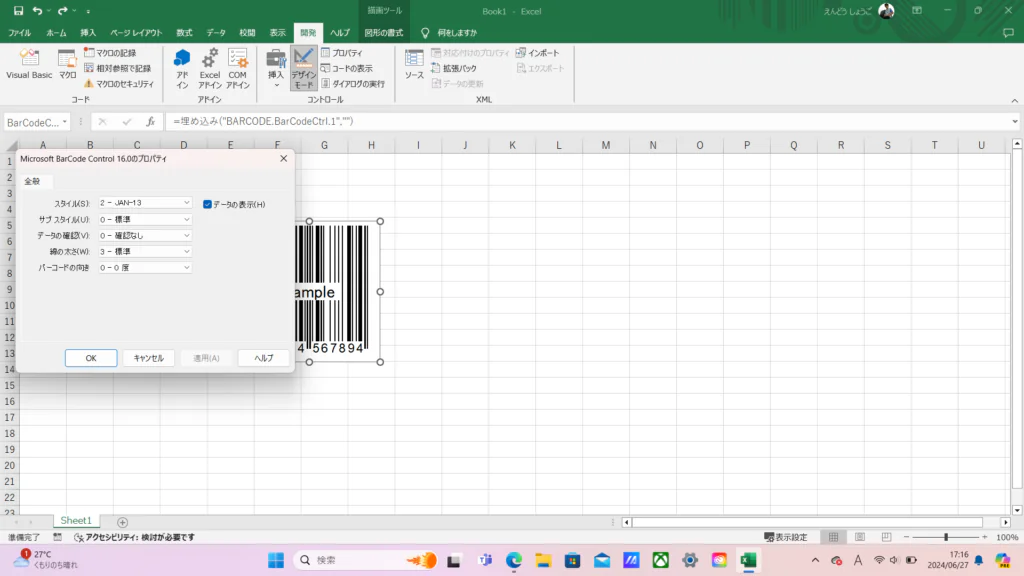Click コードの表示 in the ribbon
Viewport: 1024px width, 576px height.
point(347,68)
